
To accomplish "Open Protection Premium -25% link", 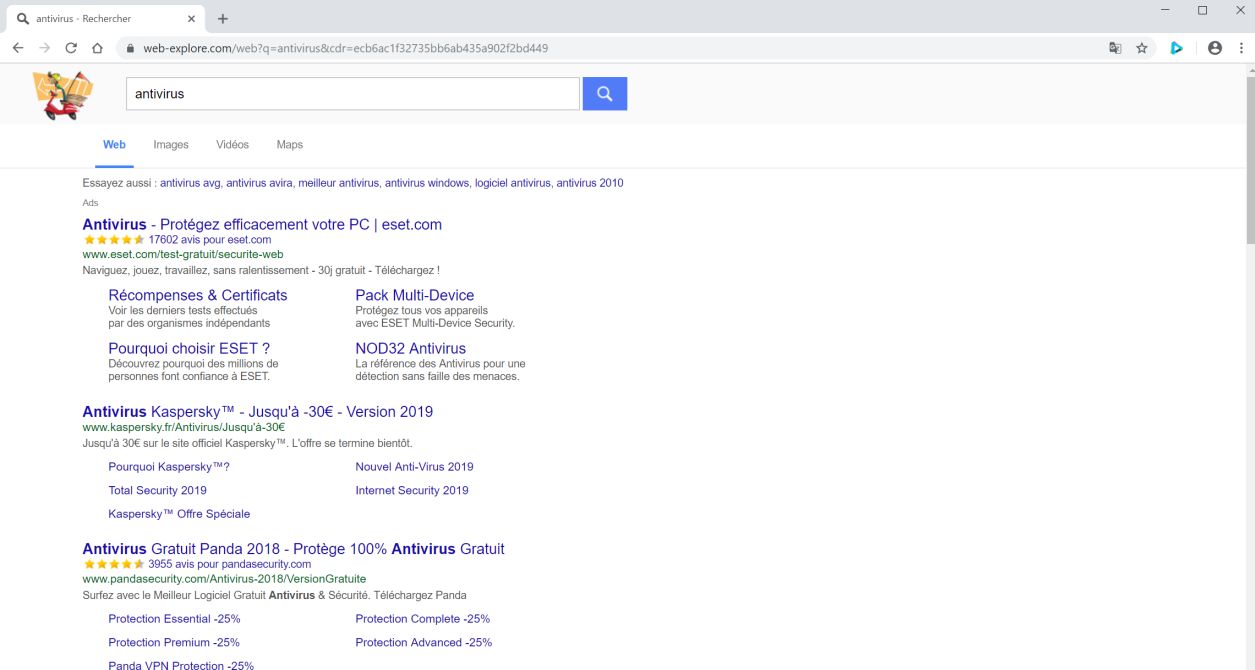I will click(174, 643).
